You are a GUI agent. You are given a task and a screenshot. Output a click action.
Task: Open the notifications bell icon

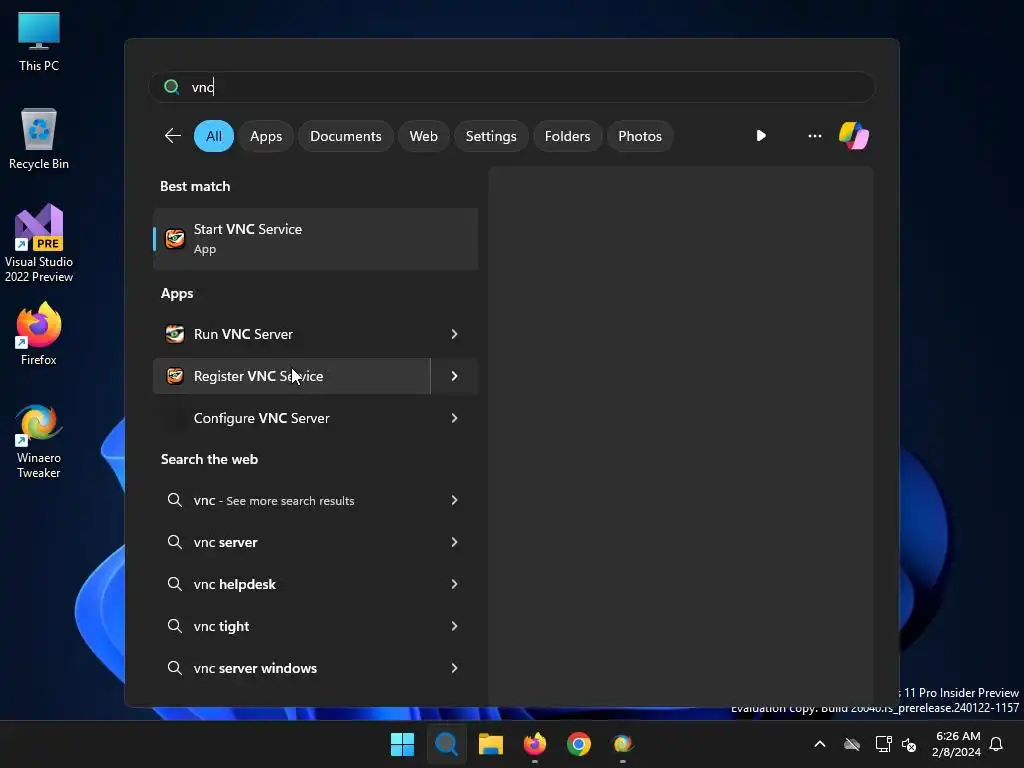click(x=996, y=744)
